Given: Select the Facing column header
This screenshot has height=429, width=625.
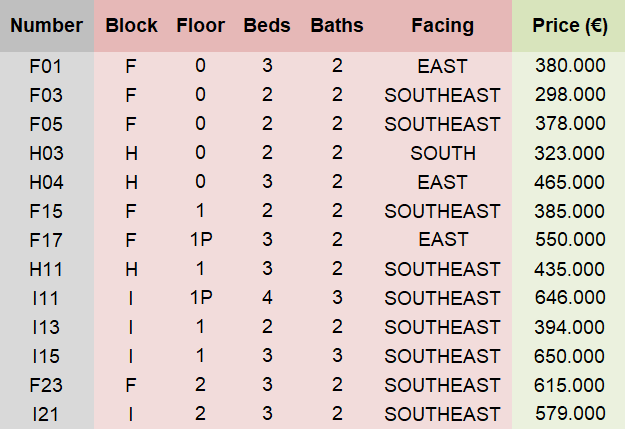Looking at the screenshot, I should click(x=442, y=25).
